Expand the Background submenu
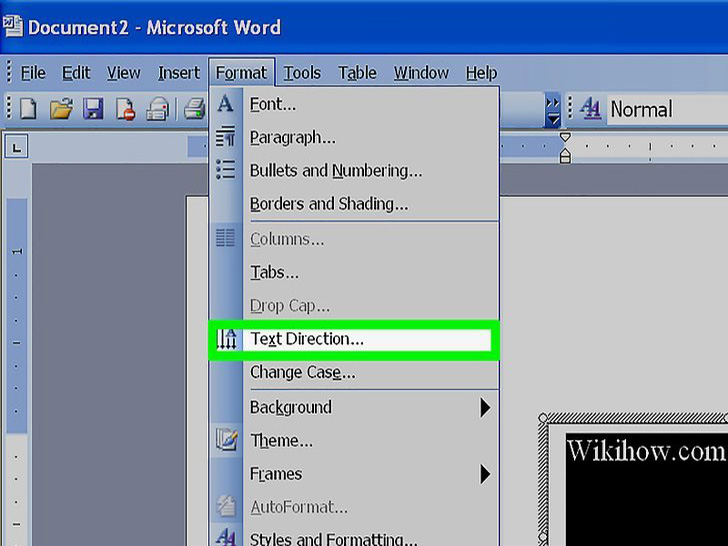 [x=354, y=408]
